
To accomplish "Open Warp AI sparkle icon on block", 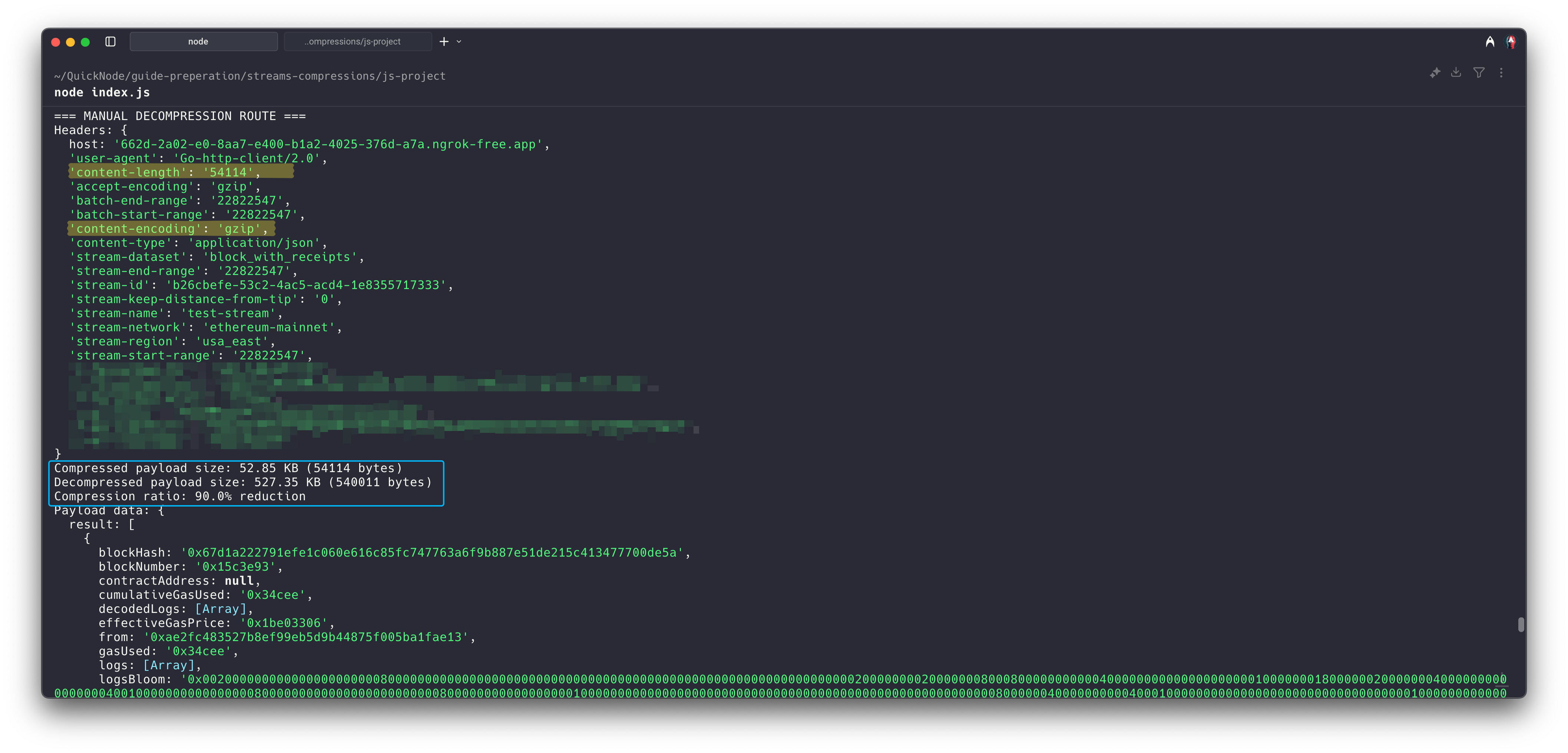I will [x=1435, y=72].
